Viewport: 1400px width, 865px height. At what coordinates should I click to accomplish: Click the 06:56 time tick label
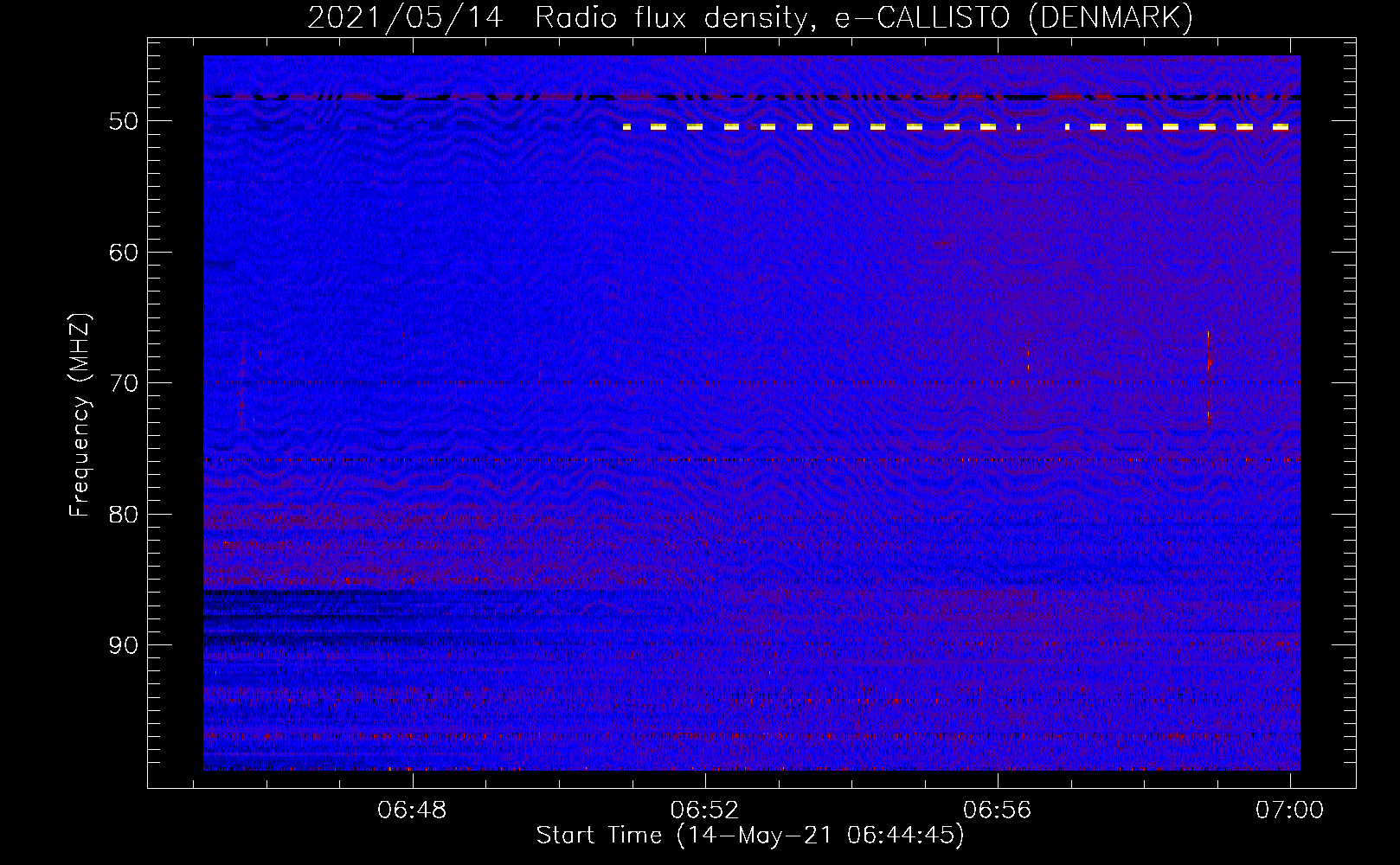click(x=998, y=811)
